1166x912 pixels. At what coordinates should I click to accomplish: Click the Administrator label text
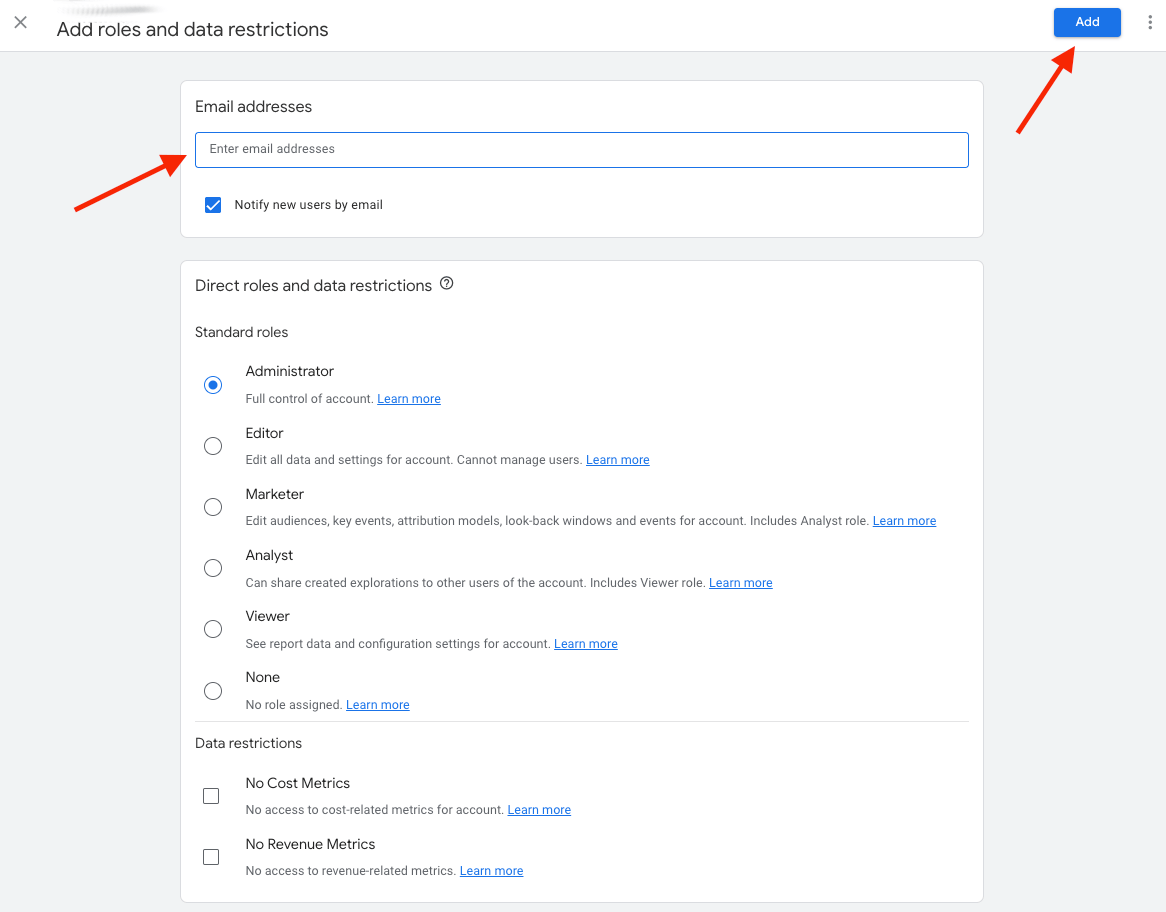click(x=289, y=371)
